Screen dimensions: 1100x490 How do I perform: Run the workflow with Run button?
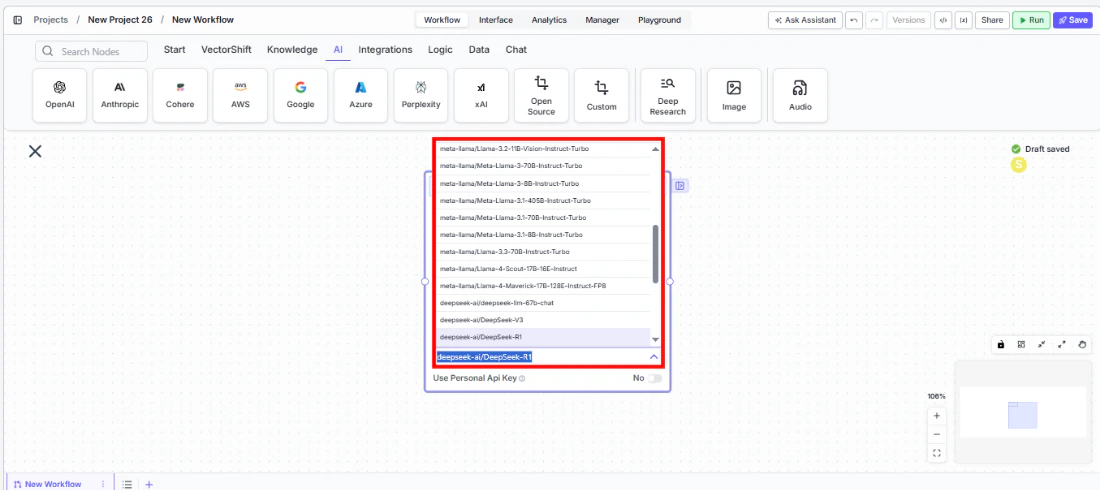point(1031,20)
